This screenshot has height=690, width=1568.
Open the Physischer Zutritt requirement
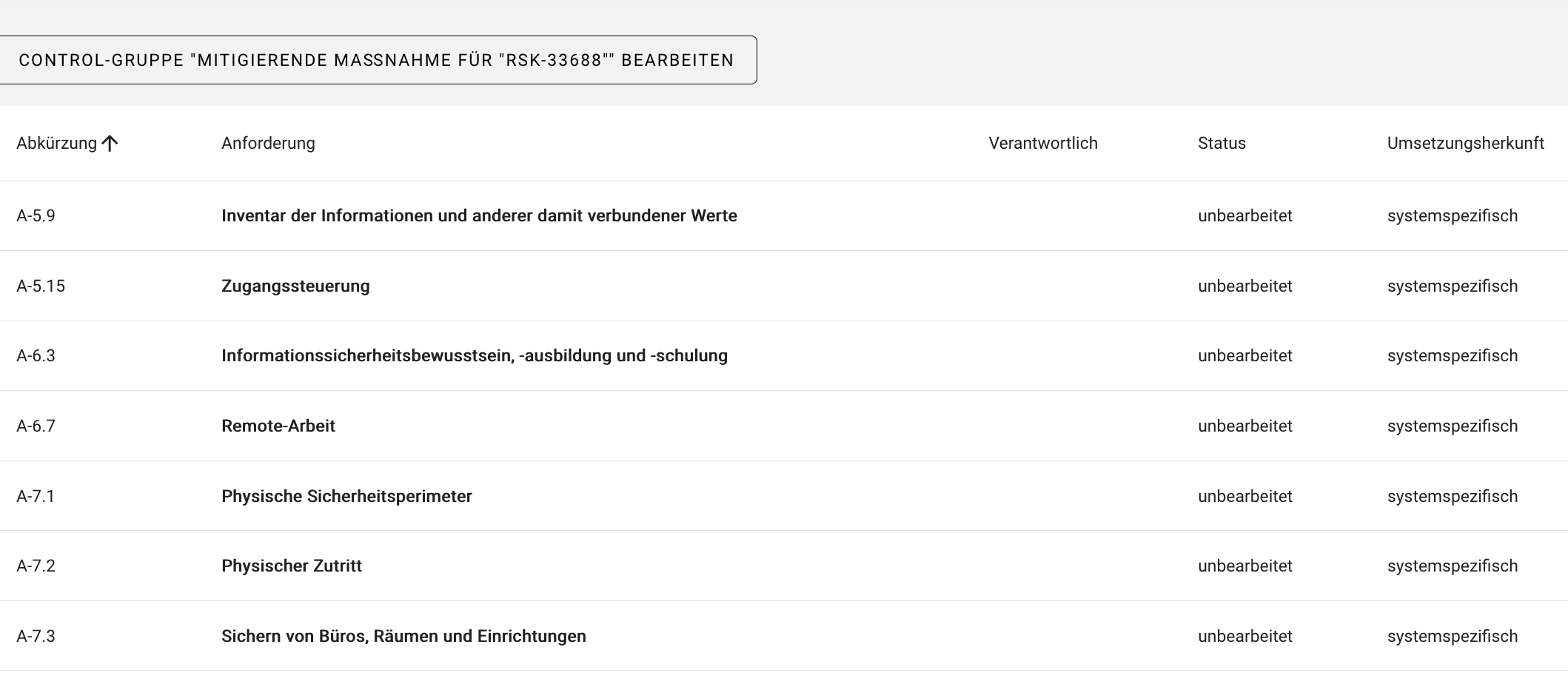(x=292, y=566)
